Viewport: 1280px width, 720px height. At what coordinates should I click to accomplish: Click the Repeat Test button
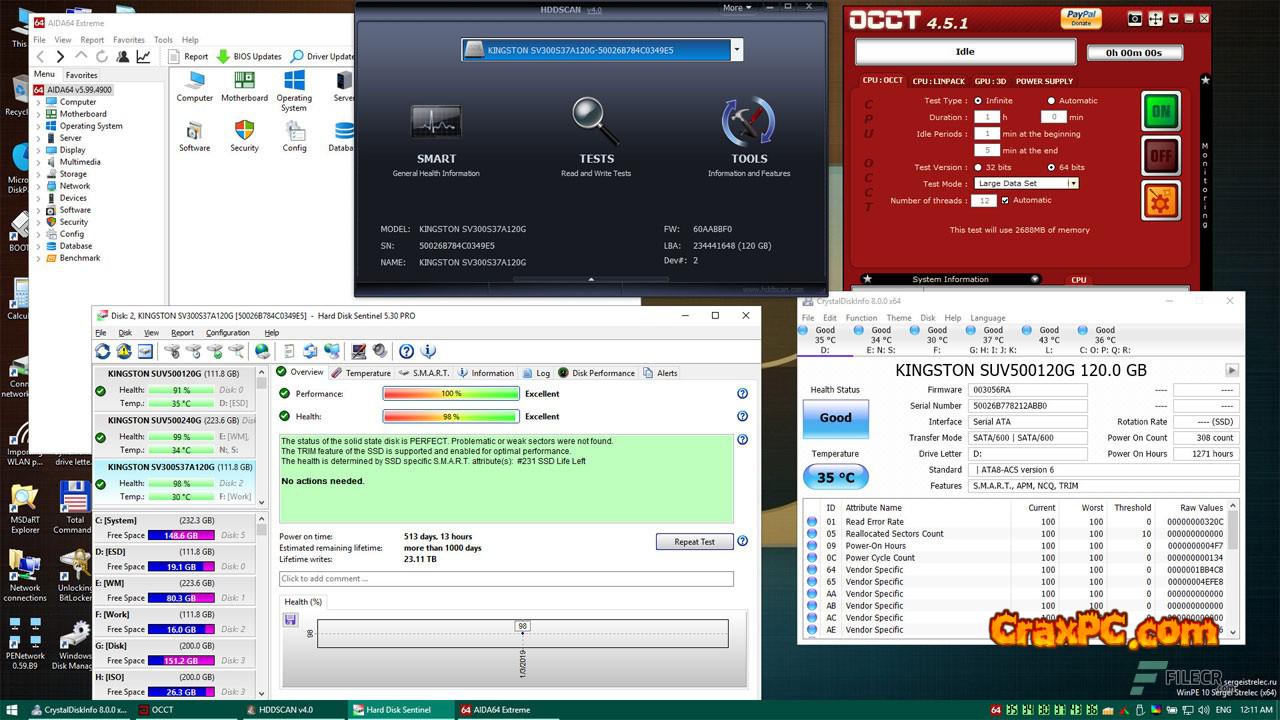[x=694, y=542]
